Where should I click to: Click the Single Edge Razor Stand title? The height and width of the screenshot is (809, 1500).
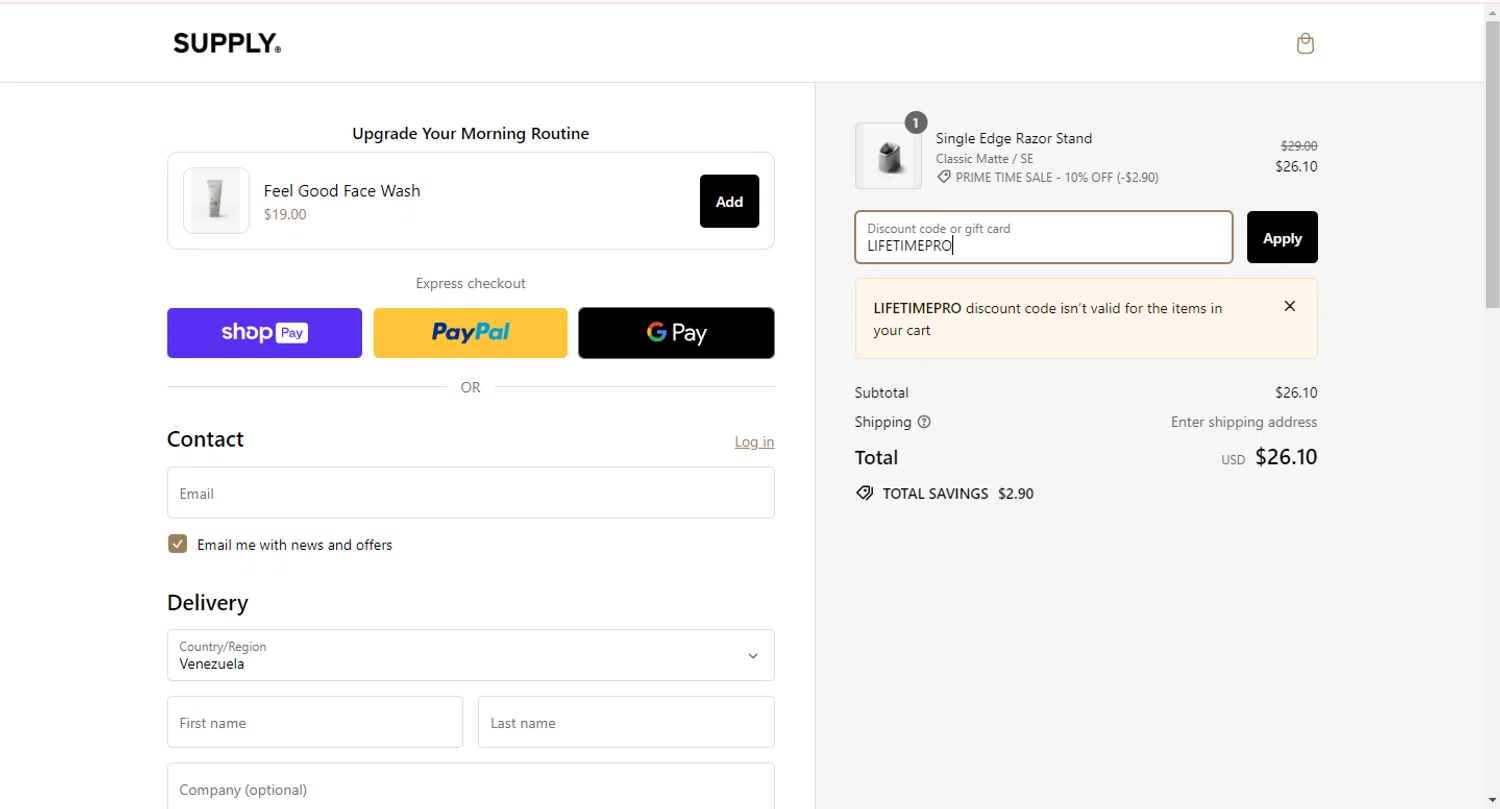1014,138
